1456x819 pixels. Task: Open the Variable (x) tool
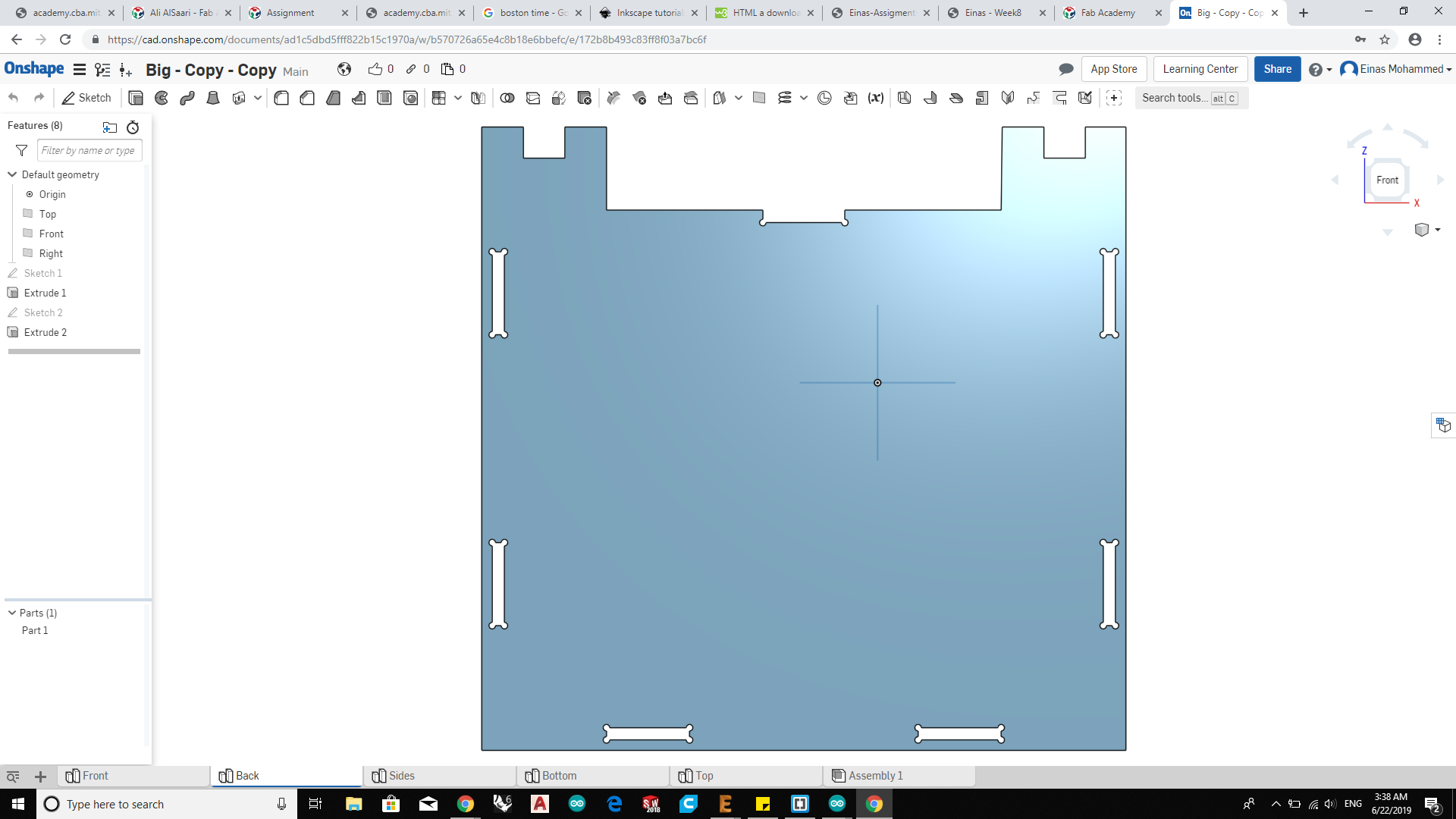[876, 98]
